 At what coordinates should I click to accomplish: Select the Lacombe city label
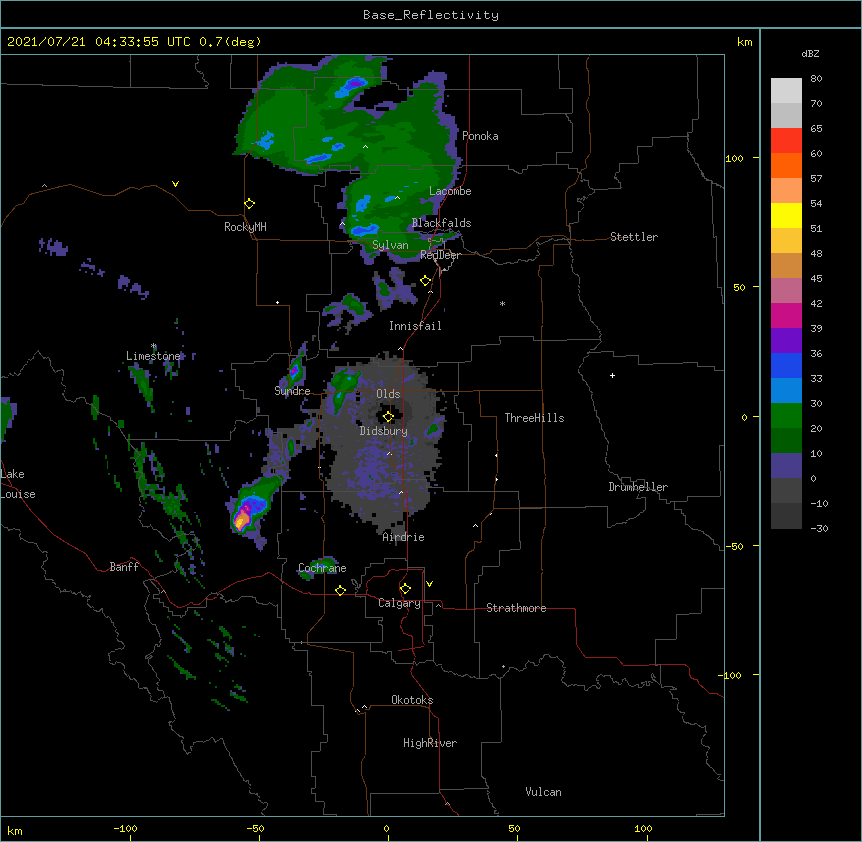click(x=450, y=191)
